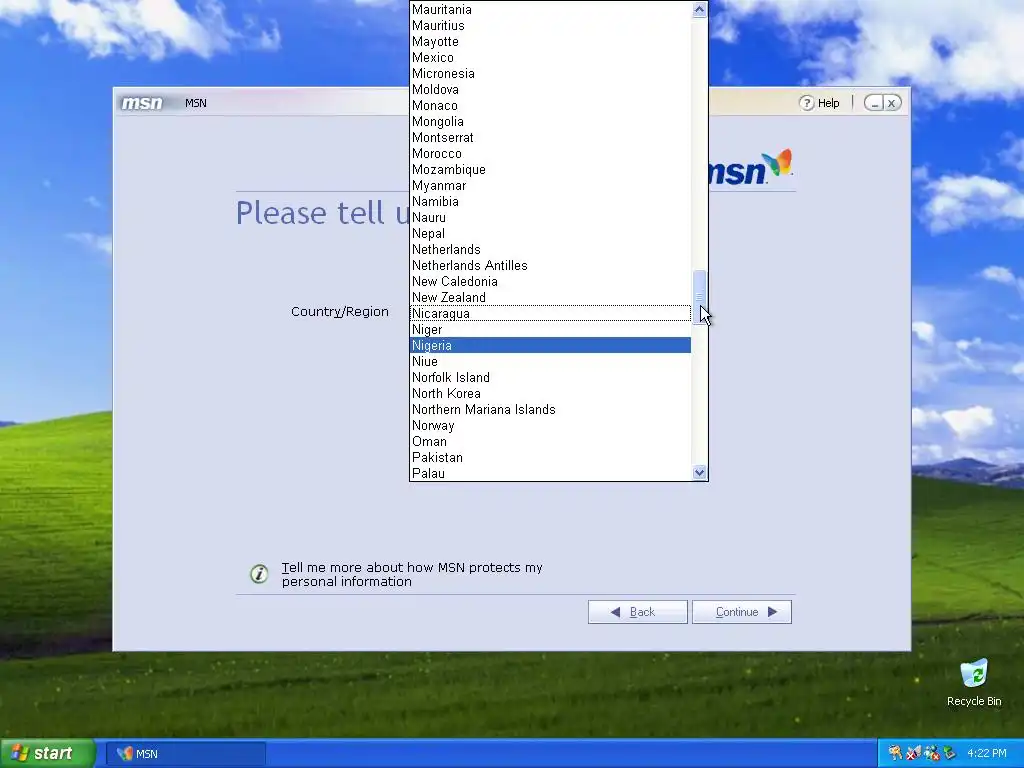
Task: Select Norway option
Action: 551,426
